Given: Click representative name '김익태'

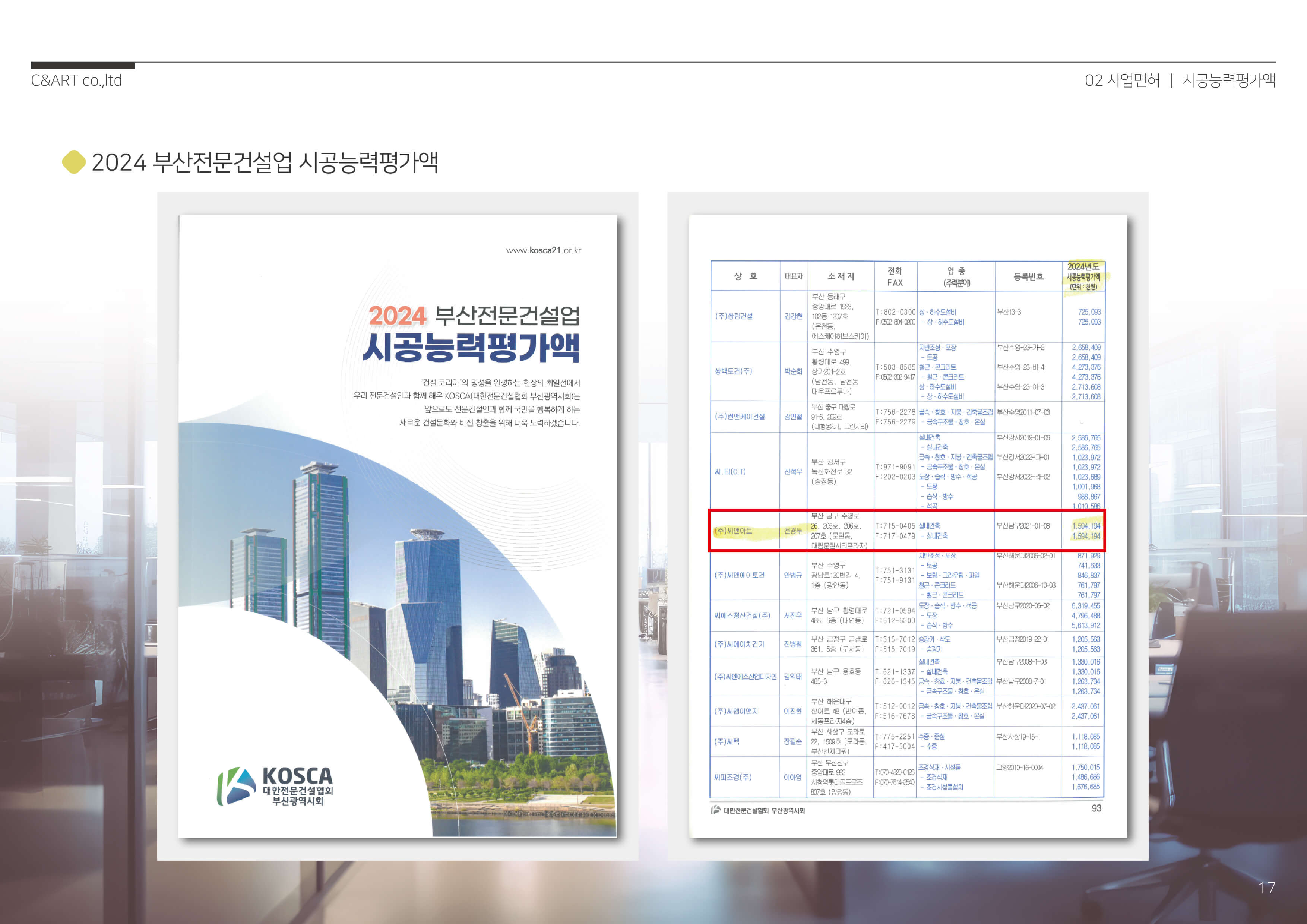Looking at the screenshot, I should (794, 676).
